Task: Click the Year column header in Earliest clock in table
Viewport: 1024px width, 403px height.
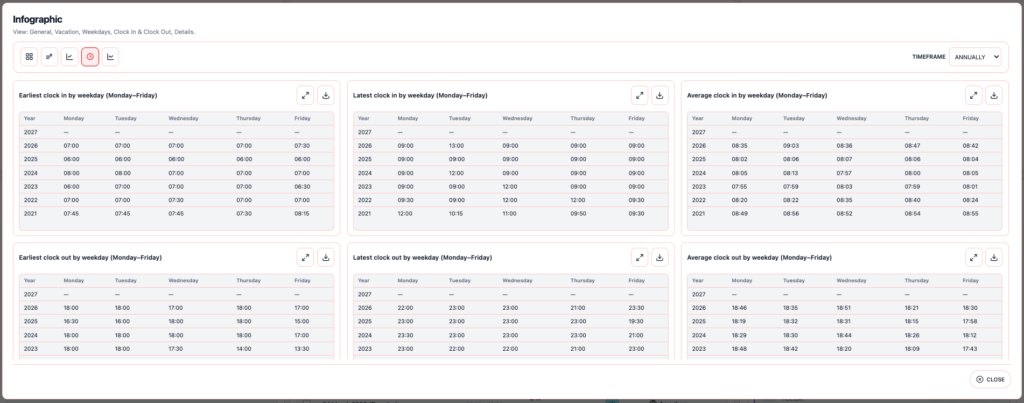Action: tap(29, 118)
